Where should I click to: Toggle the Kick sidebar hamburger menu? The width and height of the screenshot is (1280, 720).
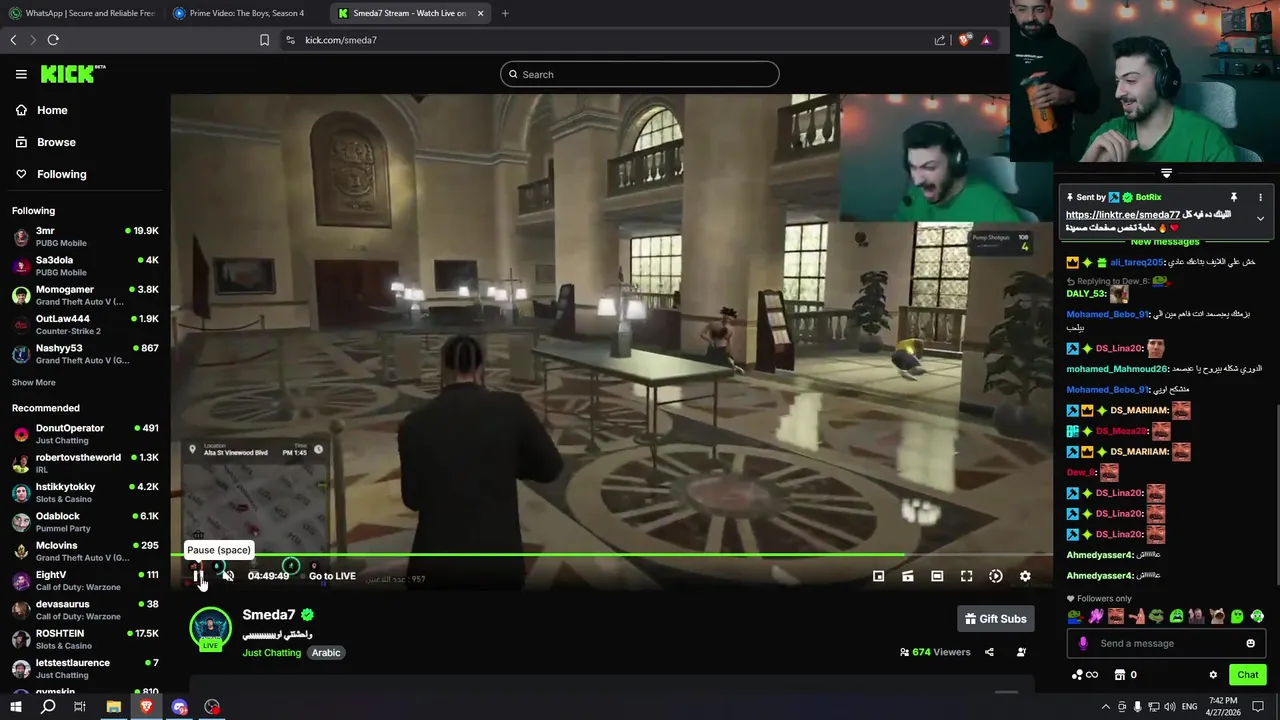tap(21, 74)
